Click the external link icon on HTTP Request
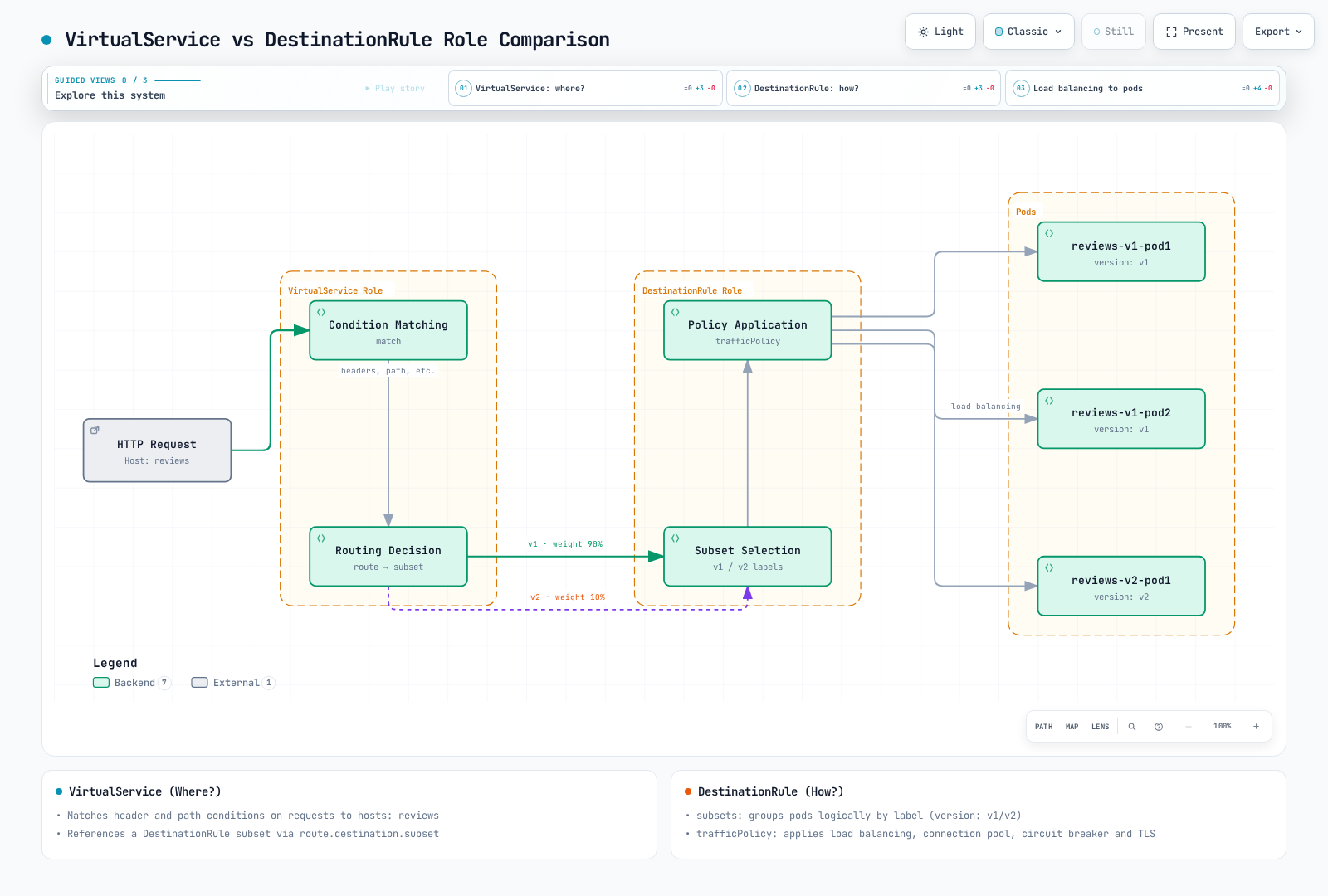The image size is (1328, 896). 95,430
